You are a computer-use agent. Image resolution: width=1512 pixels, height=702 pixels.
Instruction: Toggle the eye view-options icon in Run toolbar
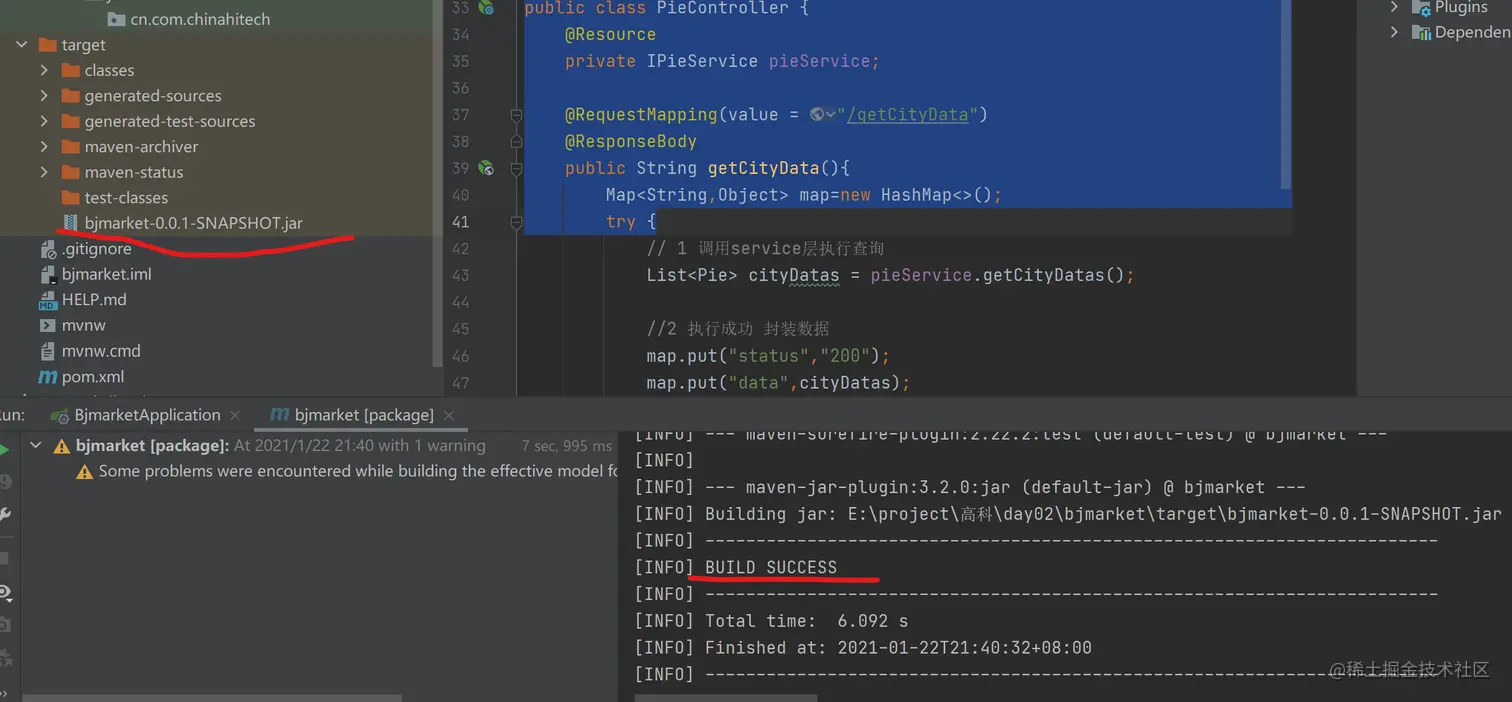click(x=5, y=593)
